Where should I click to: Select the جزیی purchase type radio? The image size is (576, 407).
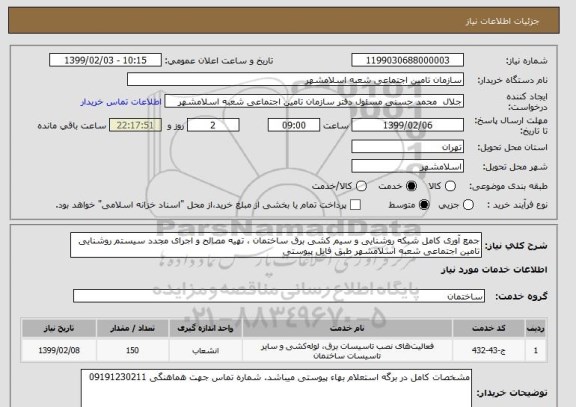[468, 205]
